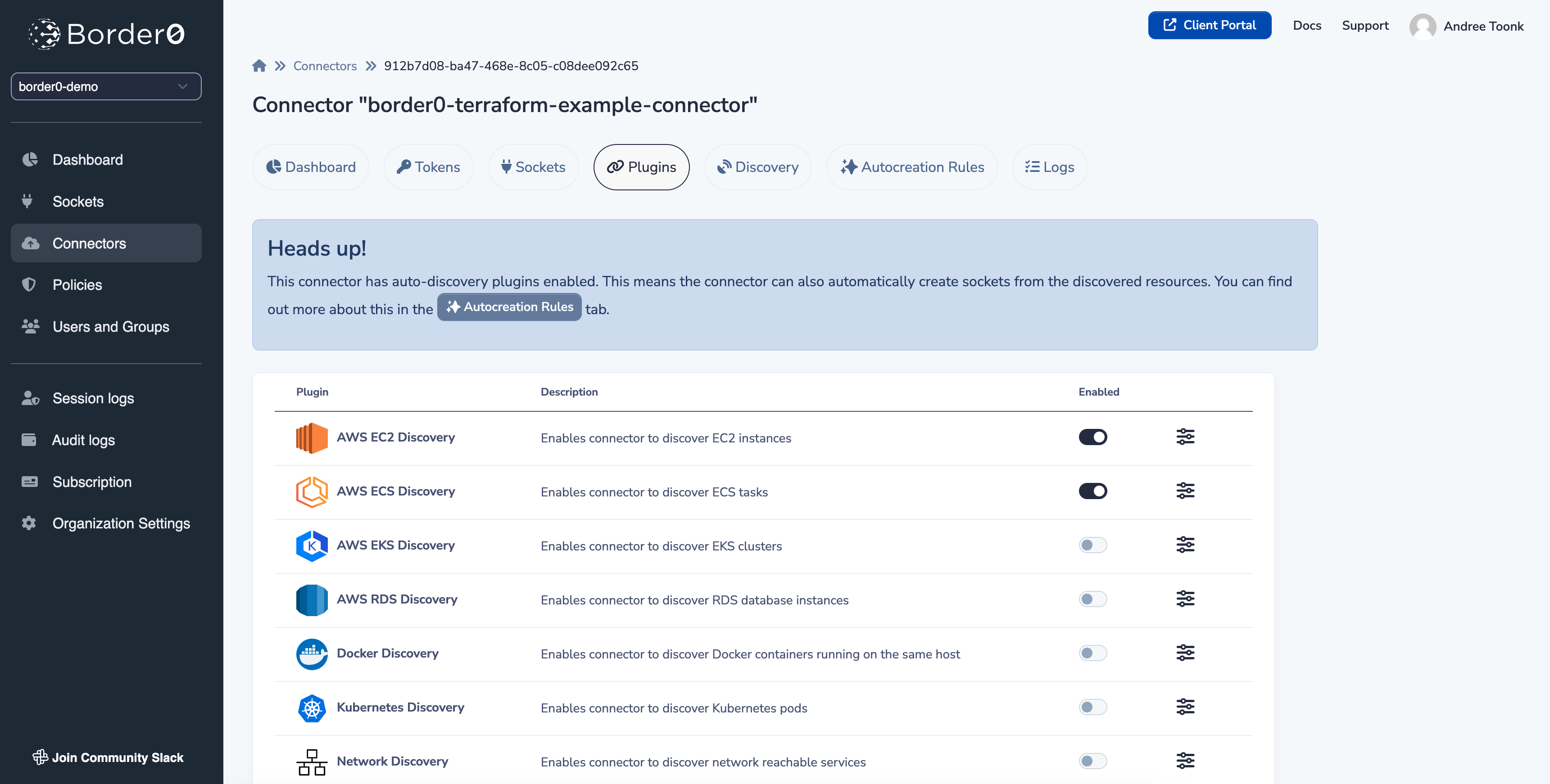This screenshot has width=1550, height=784.
Task: Open Support link in header
Action: tap(1364, 25)
